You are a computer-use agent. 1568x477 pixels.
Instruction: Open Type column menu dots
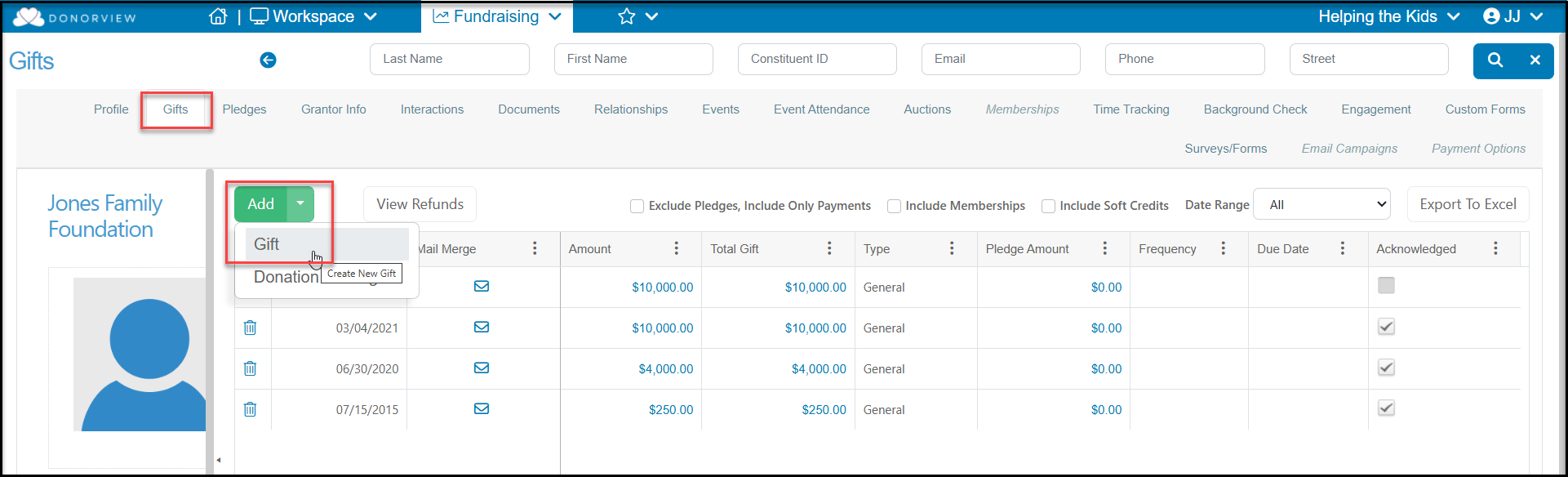click(952, 248)
